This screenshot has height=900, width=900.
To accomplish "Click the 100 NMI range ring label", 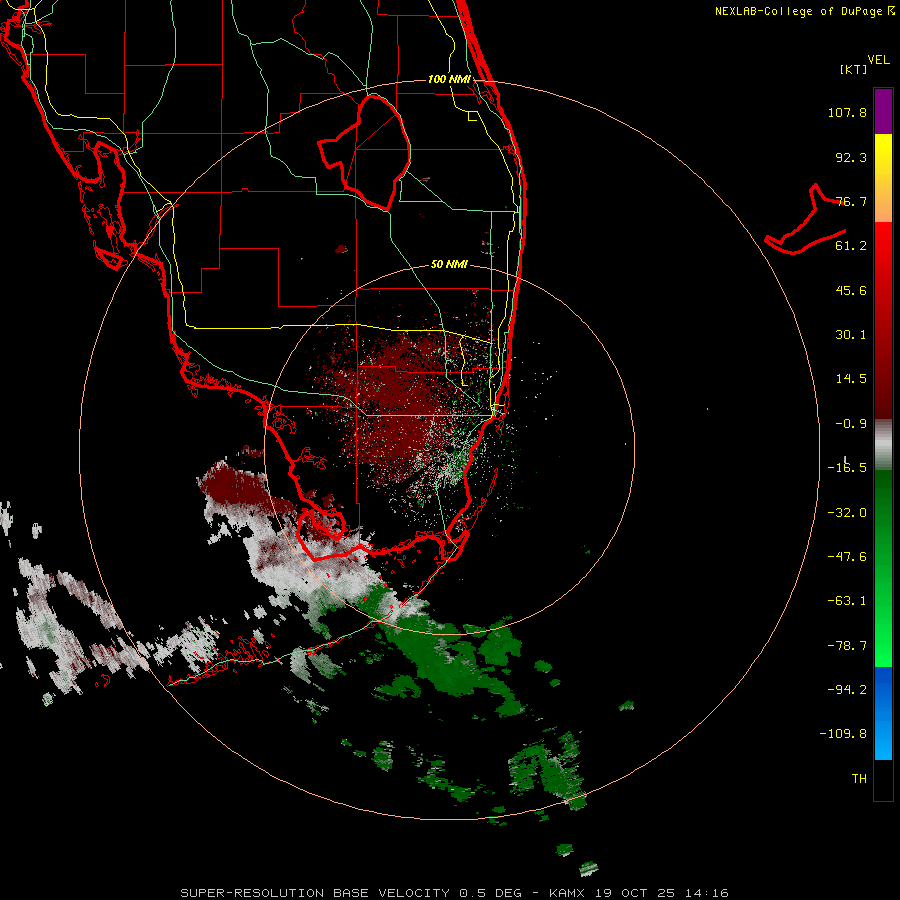I will coord(449,79).
